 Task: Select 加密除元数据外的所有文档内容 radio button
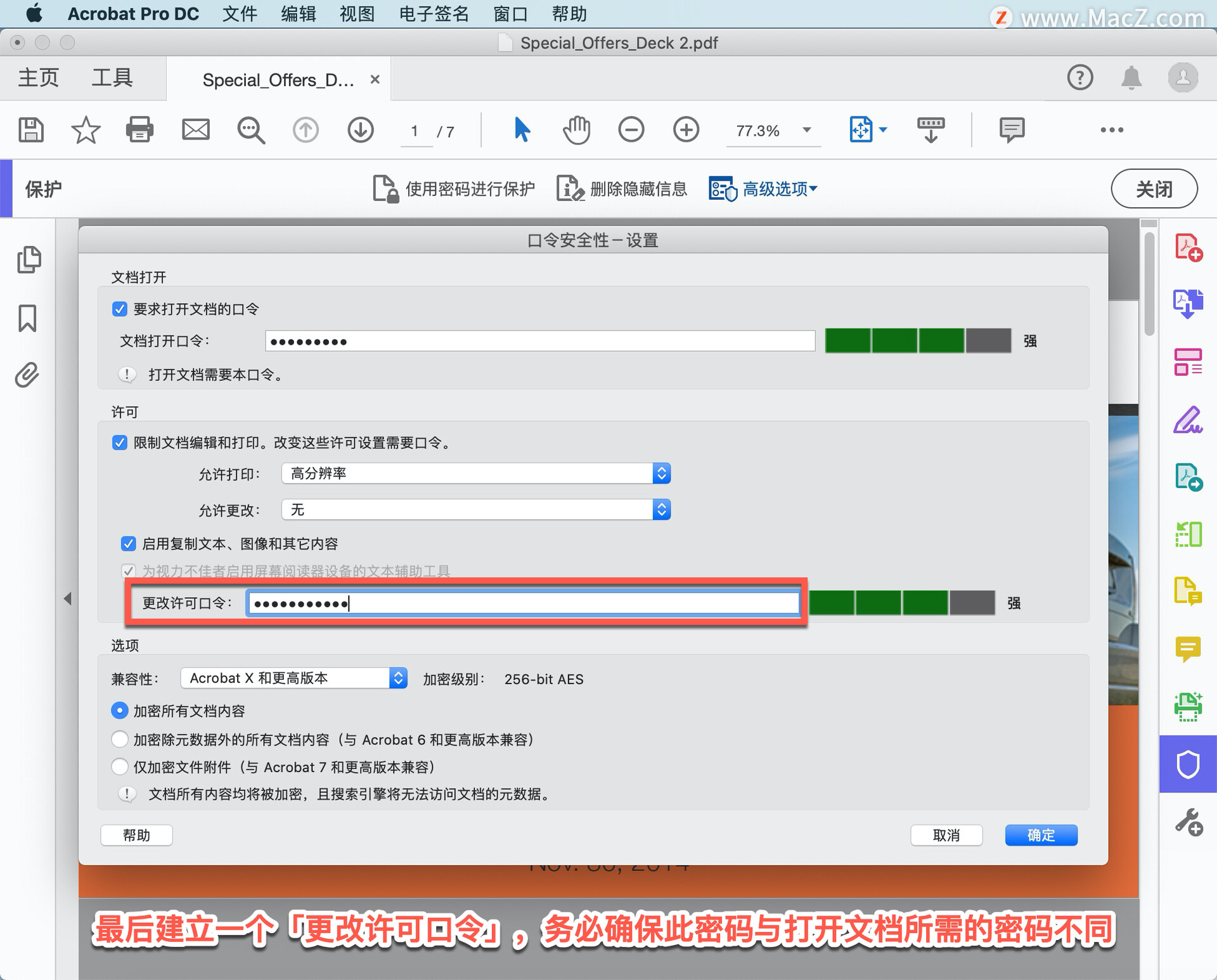tap(119, 739)
